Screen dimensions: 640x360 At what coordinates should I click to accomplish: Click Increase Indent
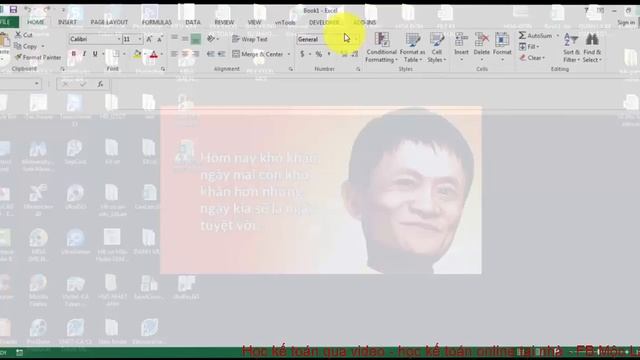pyautogui.click(x=222, y=54)
